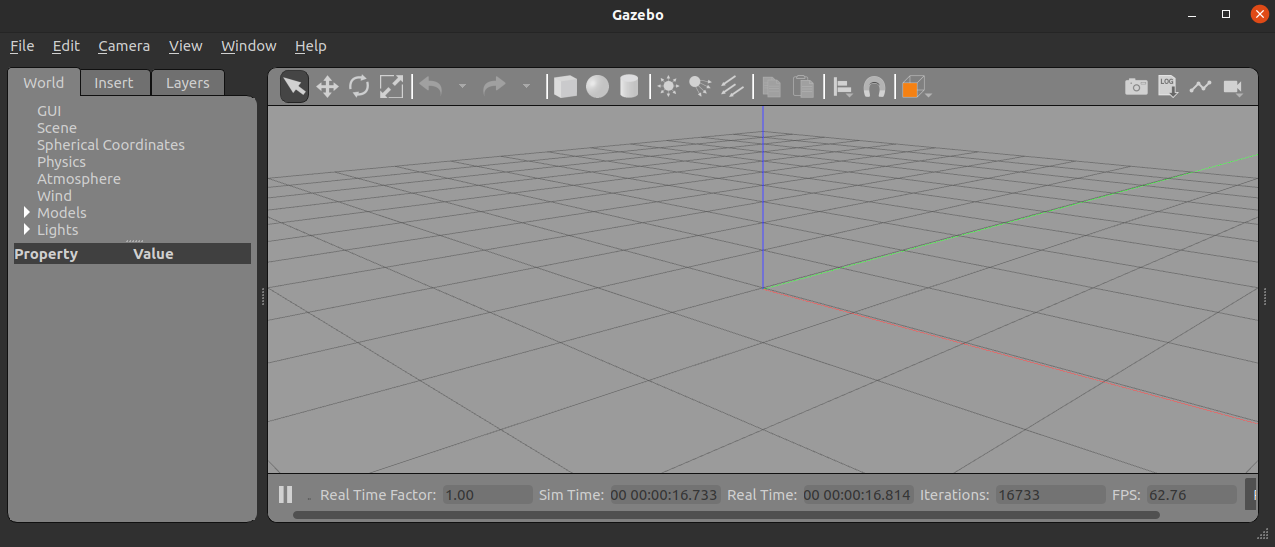Click the copy icon in toolbar
This screenshot has height=547, width=1275.
coord(771,87)
